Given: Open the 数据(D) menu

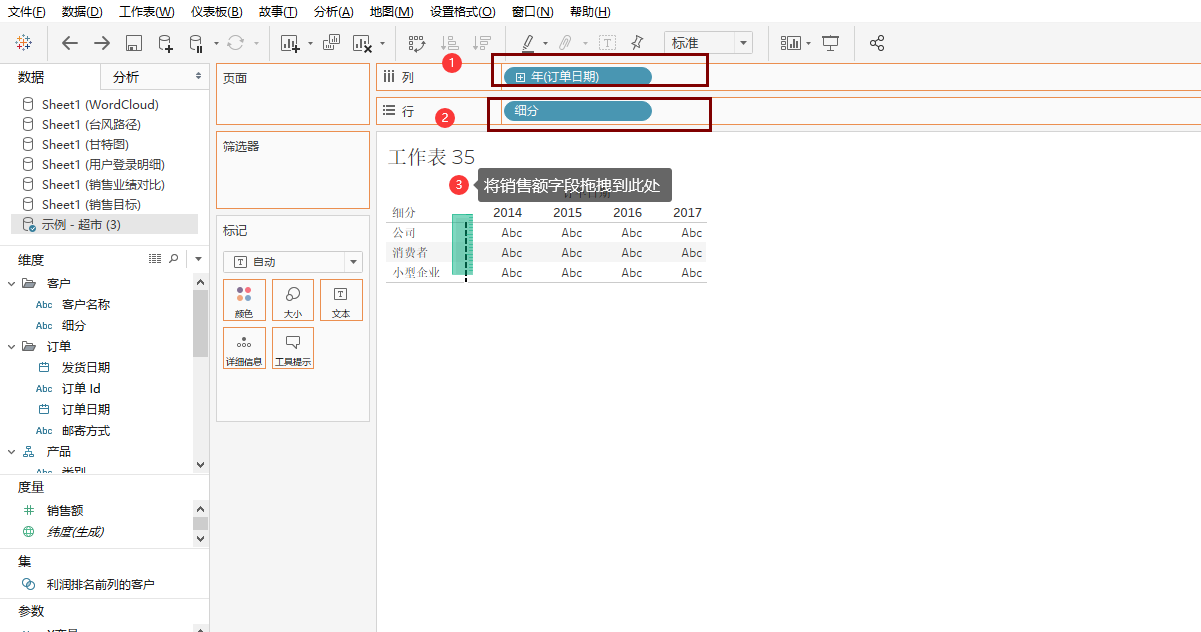Looking at the screenshot, I should [x=82, y=12].
